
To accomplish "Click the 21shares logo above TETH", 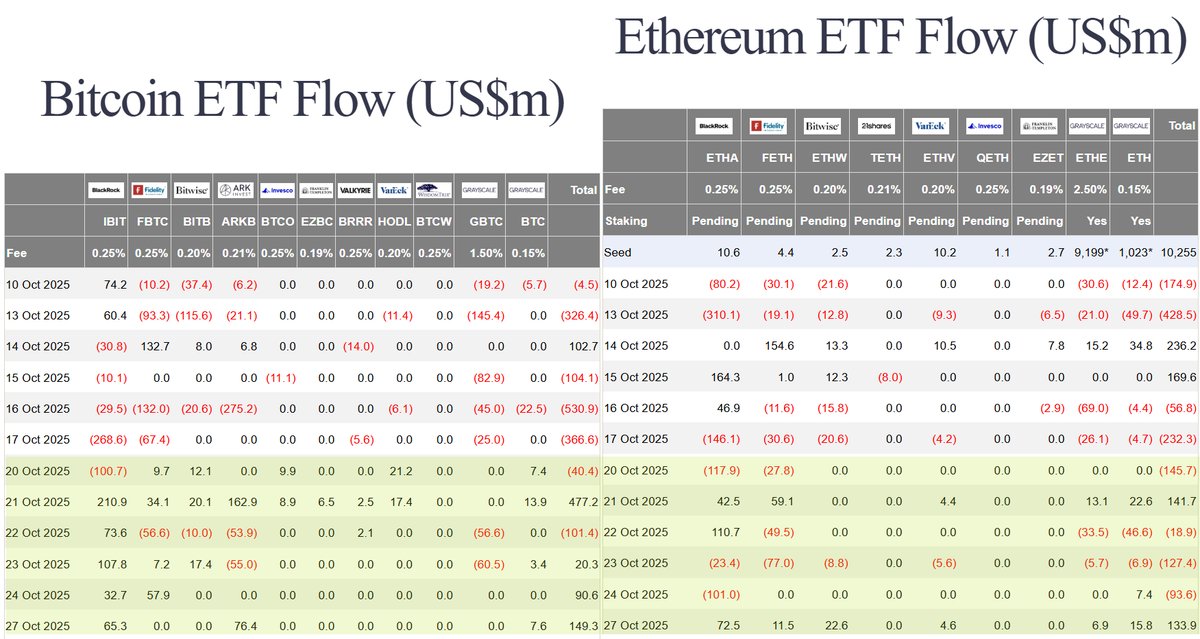I will pyautogui.click(x=877, y=126).
